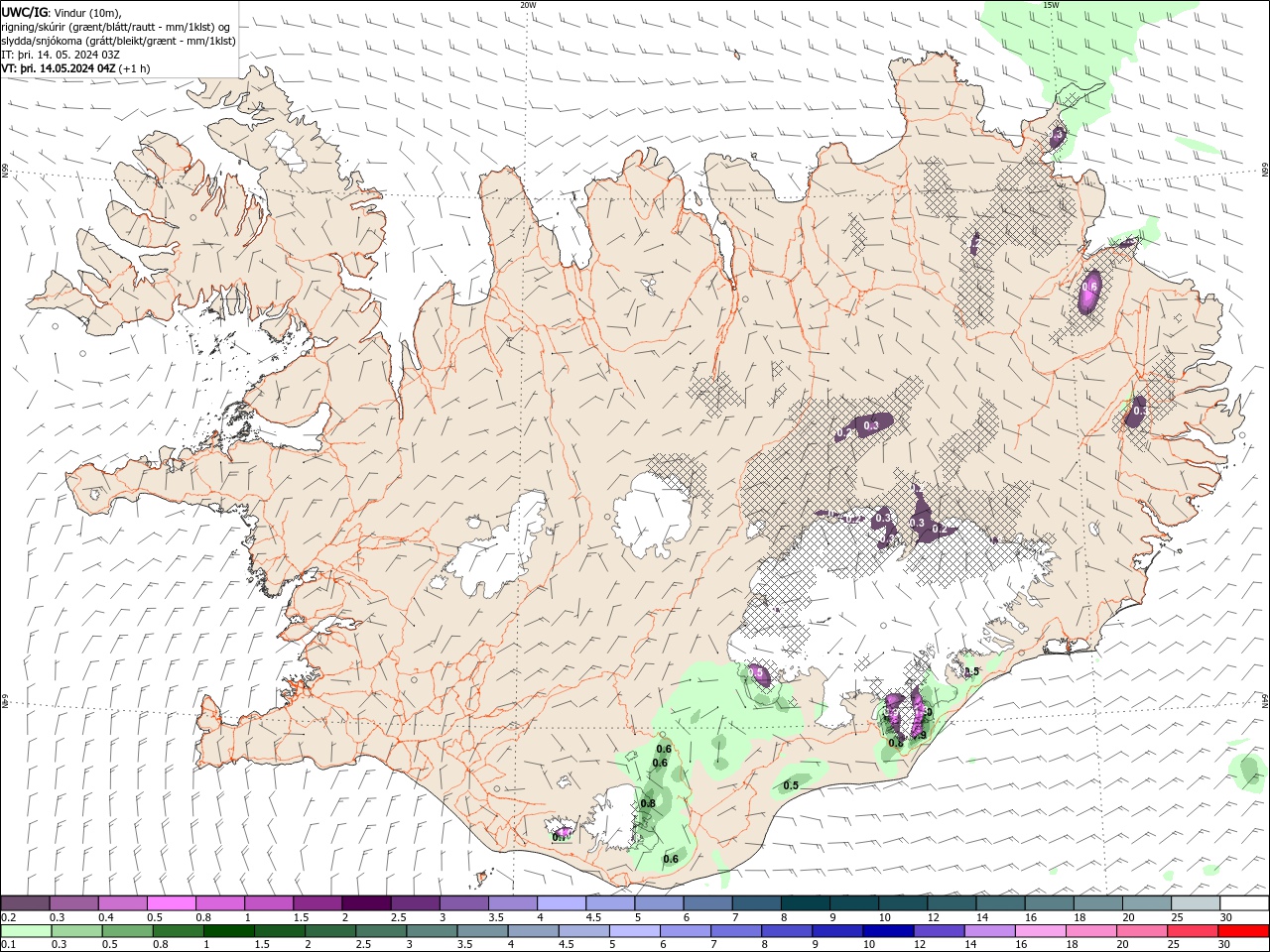Select the purple 1.5 swatch in the snow scale
1270x952 pixels.
coord(317,903)
